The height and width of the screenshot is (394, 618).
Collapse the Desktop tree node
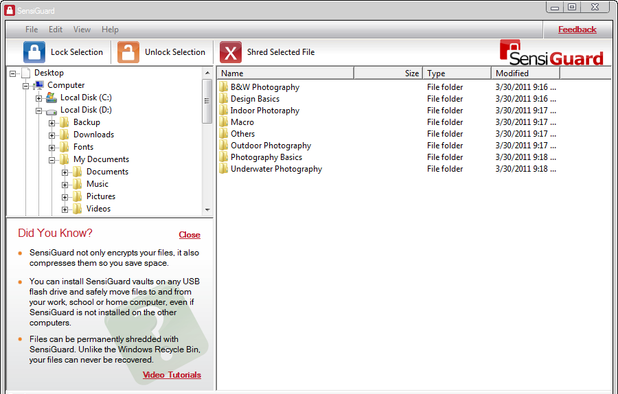pos(13,74)
